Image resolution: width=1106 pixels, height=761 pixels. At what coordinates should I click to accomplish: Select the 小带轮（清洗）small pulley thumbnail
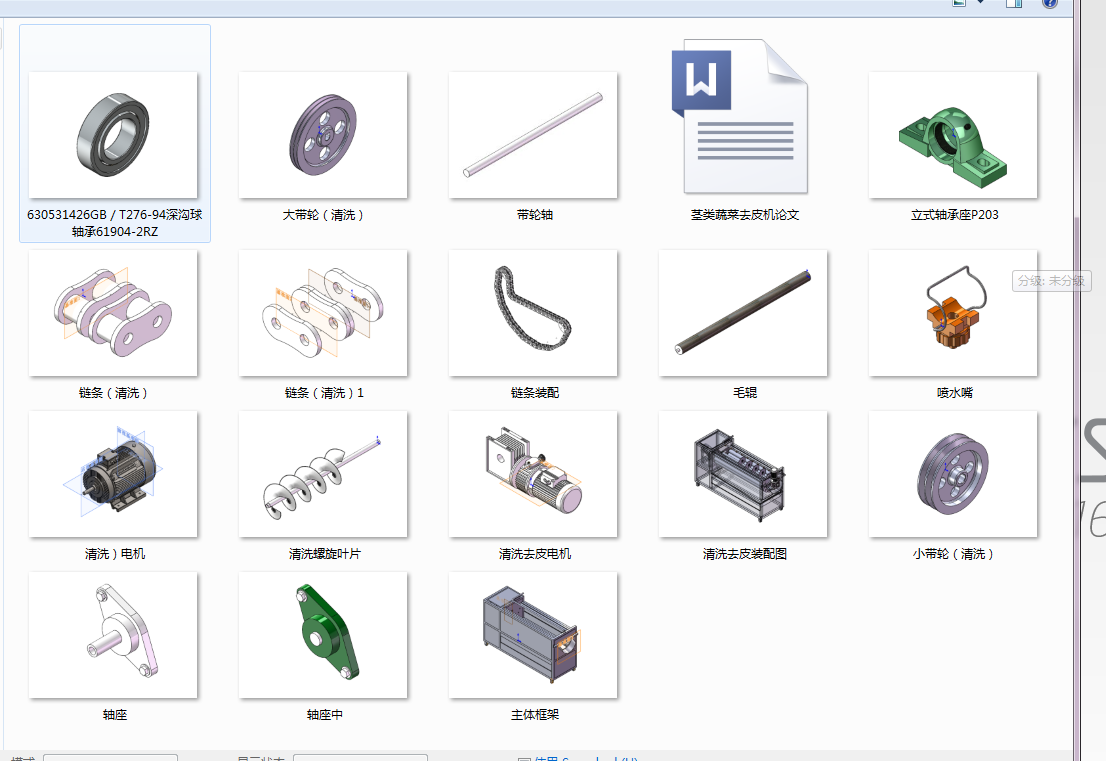tap(953, 474)
